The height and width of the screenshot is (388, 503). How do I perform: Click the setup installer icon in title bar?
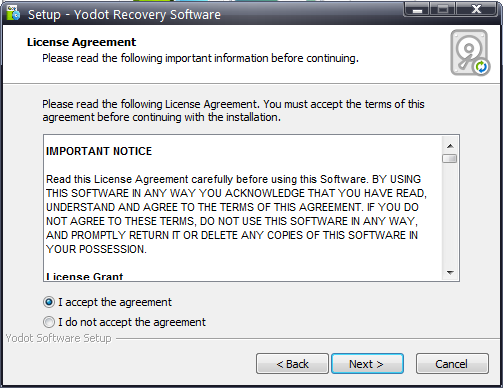[x=13, y=13]
